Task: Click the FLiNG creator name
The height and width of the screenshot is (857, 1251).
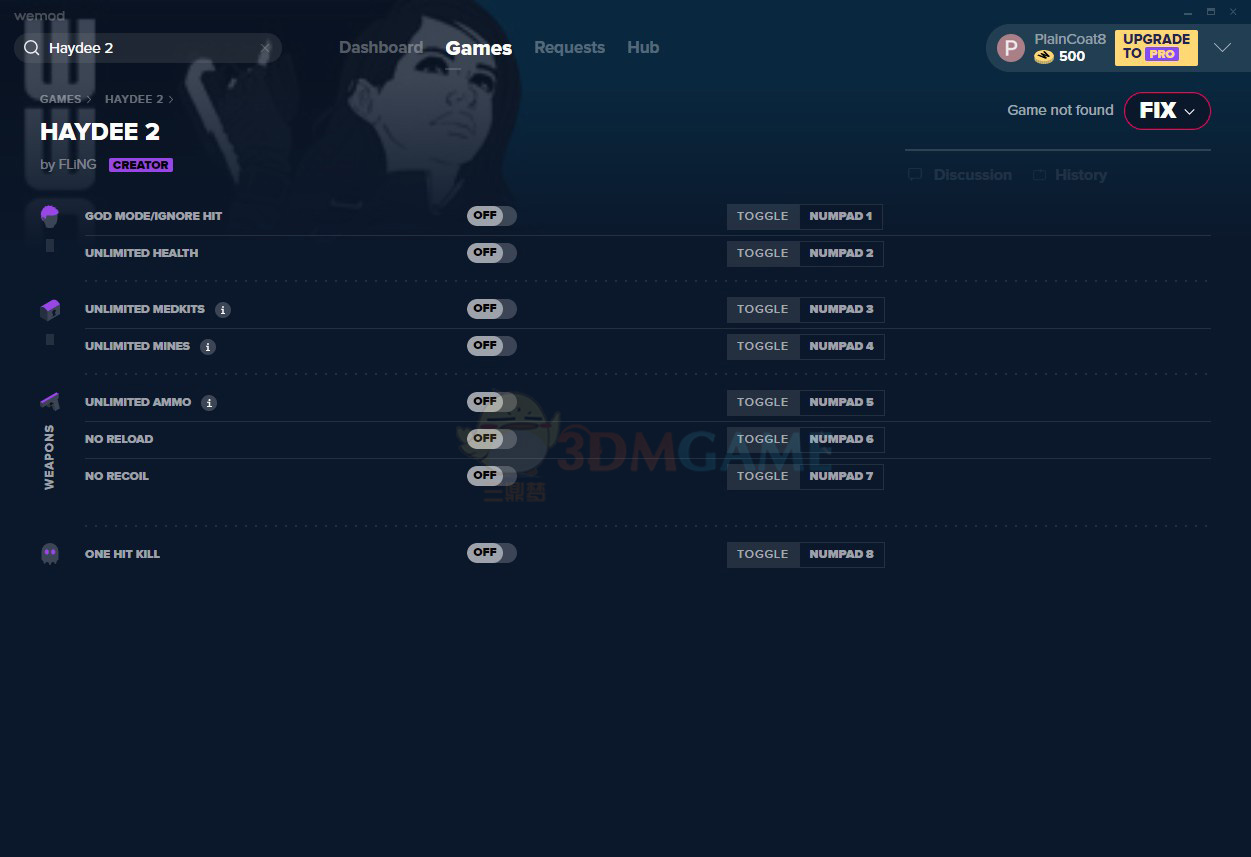Action: [78, 165]
